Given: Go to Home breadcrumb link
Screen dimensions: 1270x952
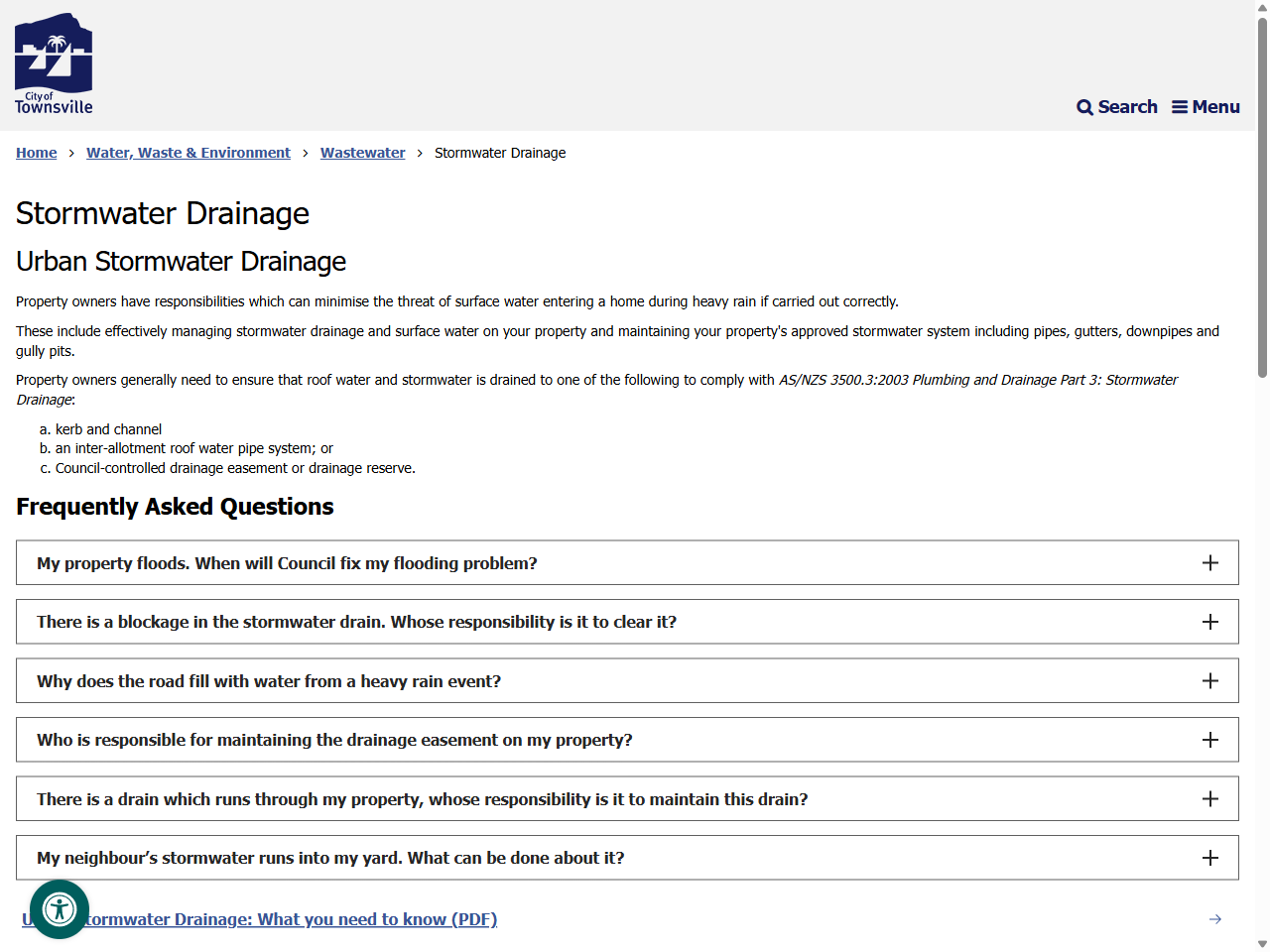Looking at the screenshot, I should pyautogui.click(x=37, y=153).
